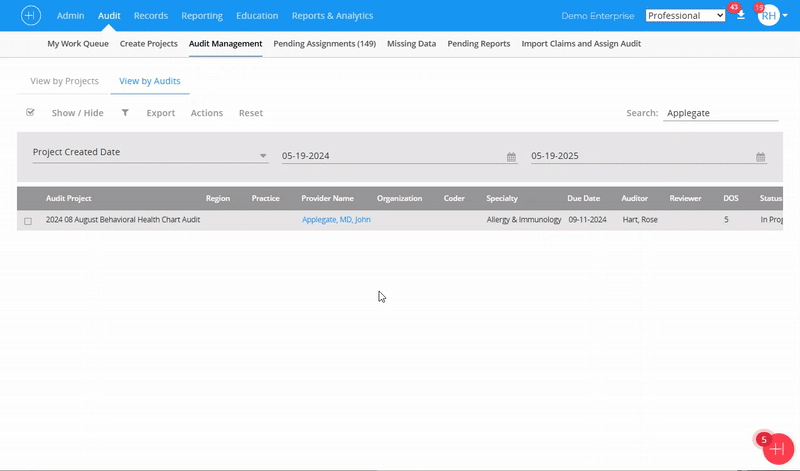Sort by Specialty column header
Viewport: 800px width, 471px height.
pyautogui.click(x=502, y=199)
